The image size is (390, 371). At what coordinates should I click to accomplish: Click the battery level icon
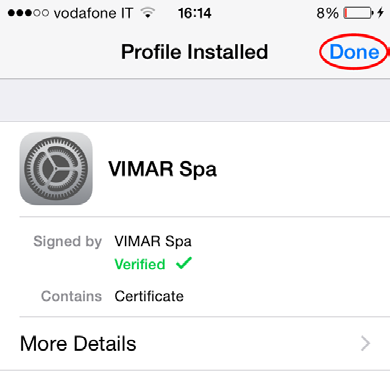click(358, 13)
